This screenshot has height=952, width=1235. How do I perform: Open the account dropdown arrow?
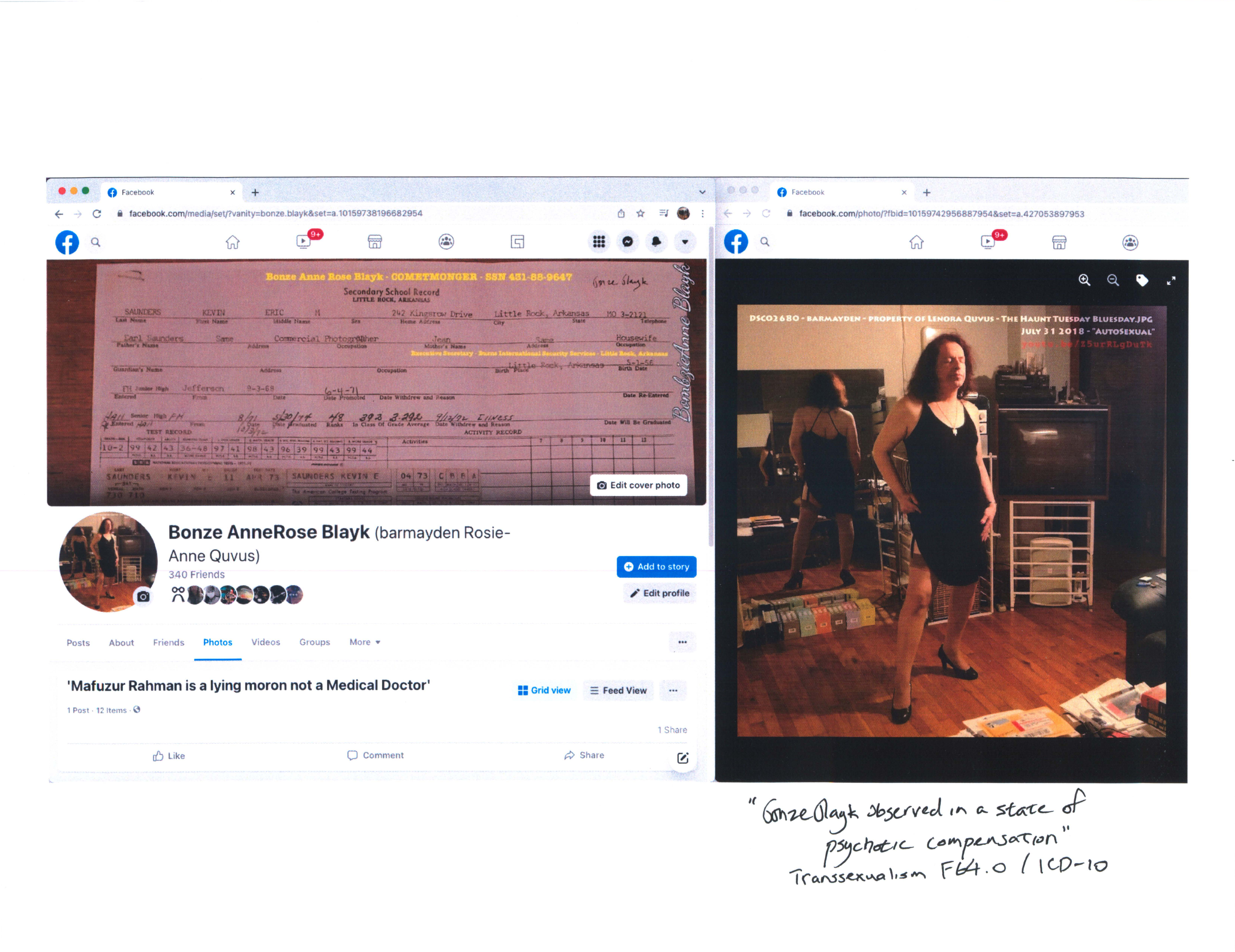pyautogui.click(x=685, y=242)
